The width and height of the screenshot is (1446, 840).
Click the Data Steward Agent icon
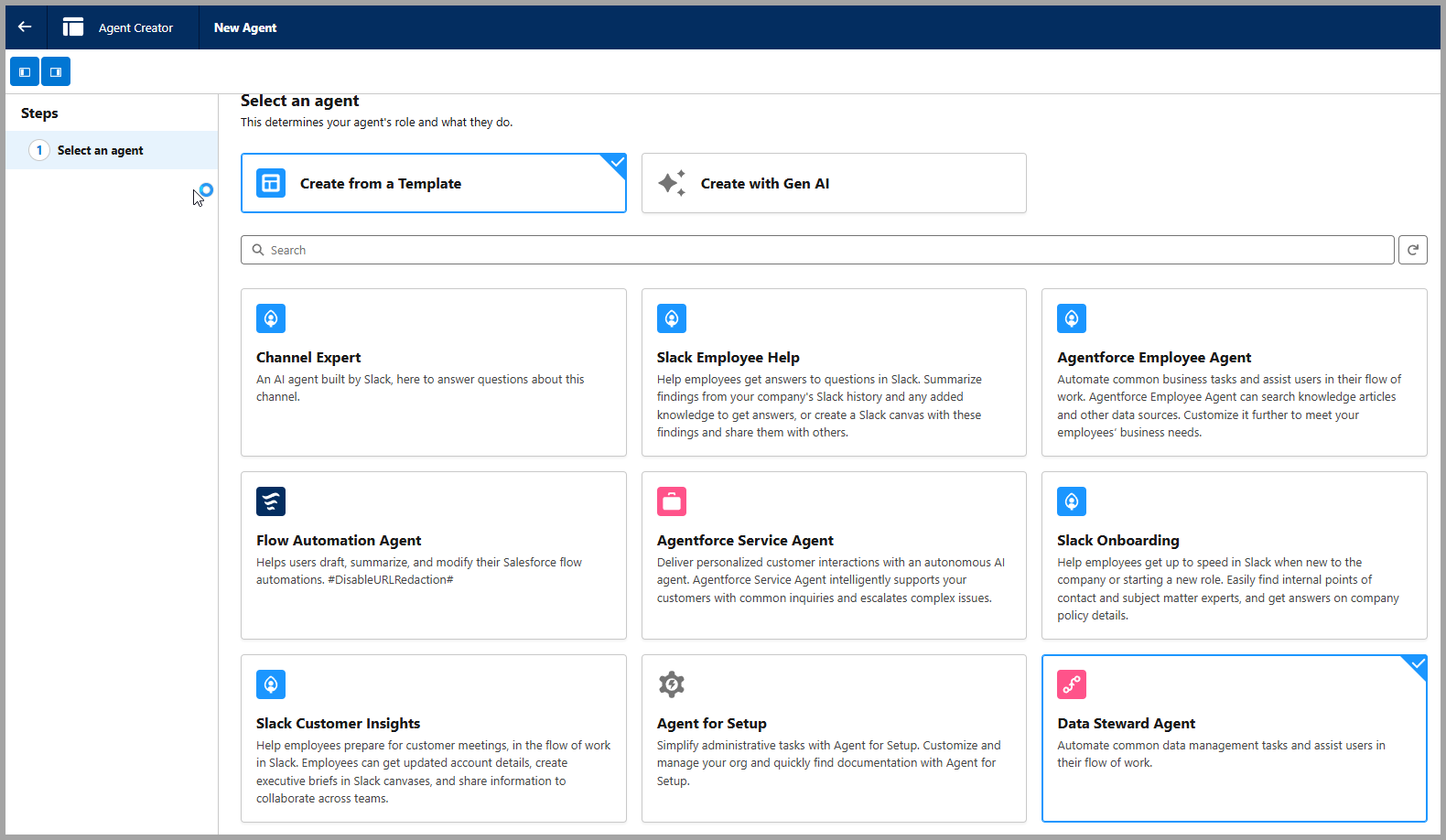[1072, 684]
